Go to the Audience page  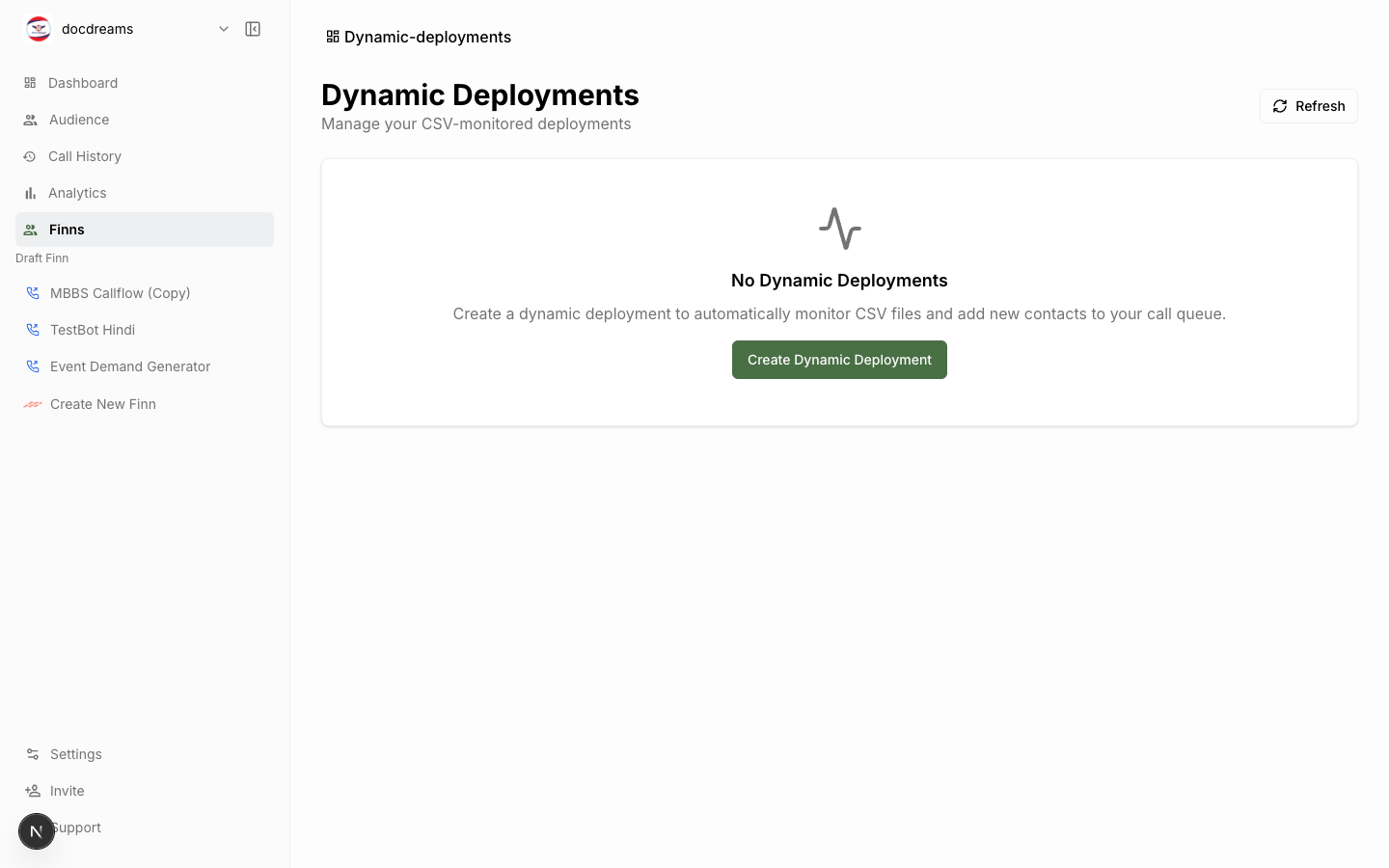145,120
